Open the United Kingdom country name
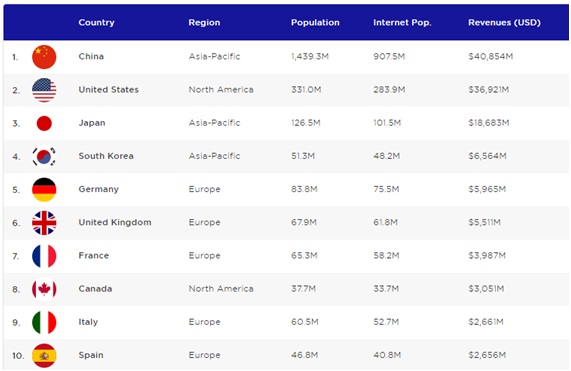Screen dimensions: 571x371 pyautogui.click(x=115, y=222)
